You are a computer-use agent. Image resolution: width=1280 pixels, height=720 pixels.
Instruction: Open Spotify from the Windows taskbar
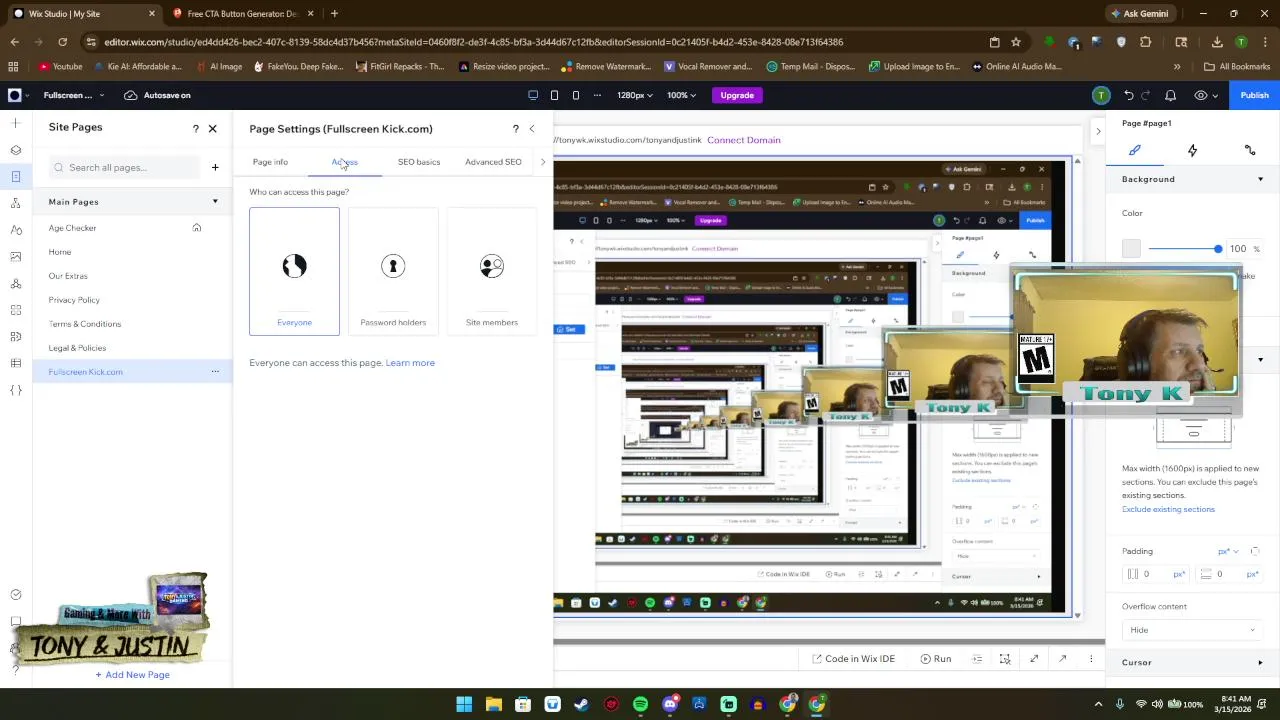click(x=641, y=704)
